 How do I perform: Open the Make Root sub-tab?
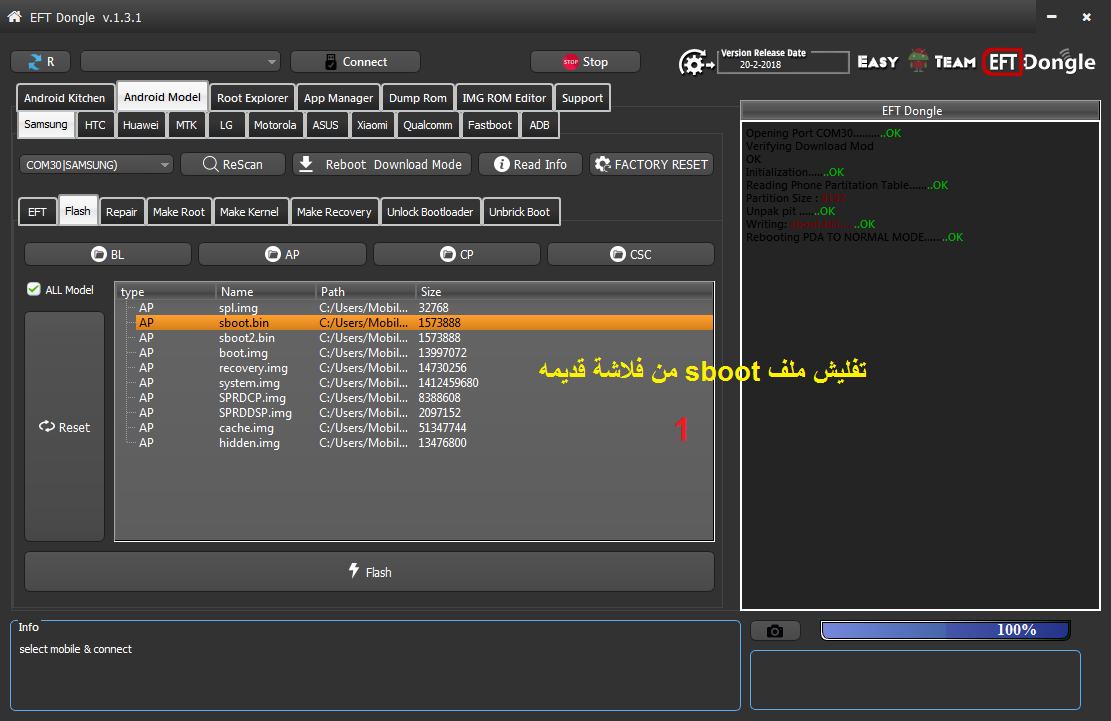pos(179,212)
